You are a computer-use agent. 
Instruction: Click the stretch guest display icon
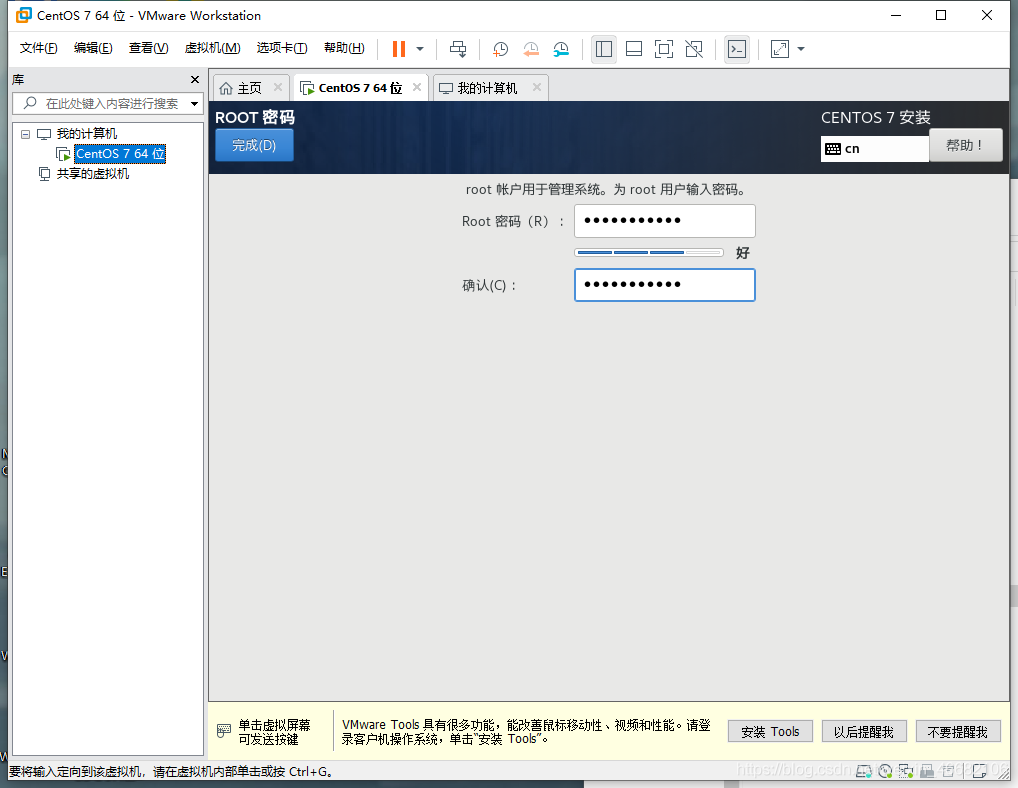780,49
